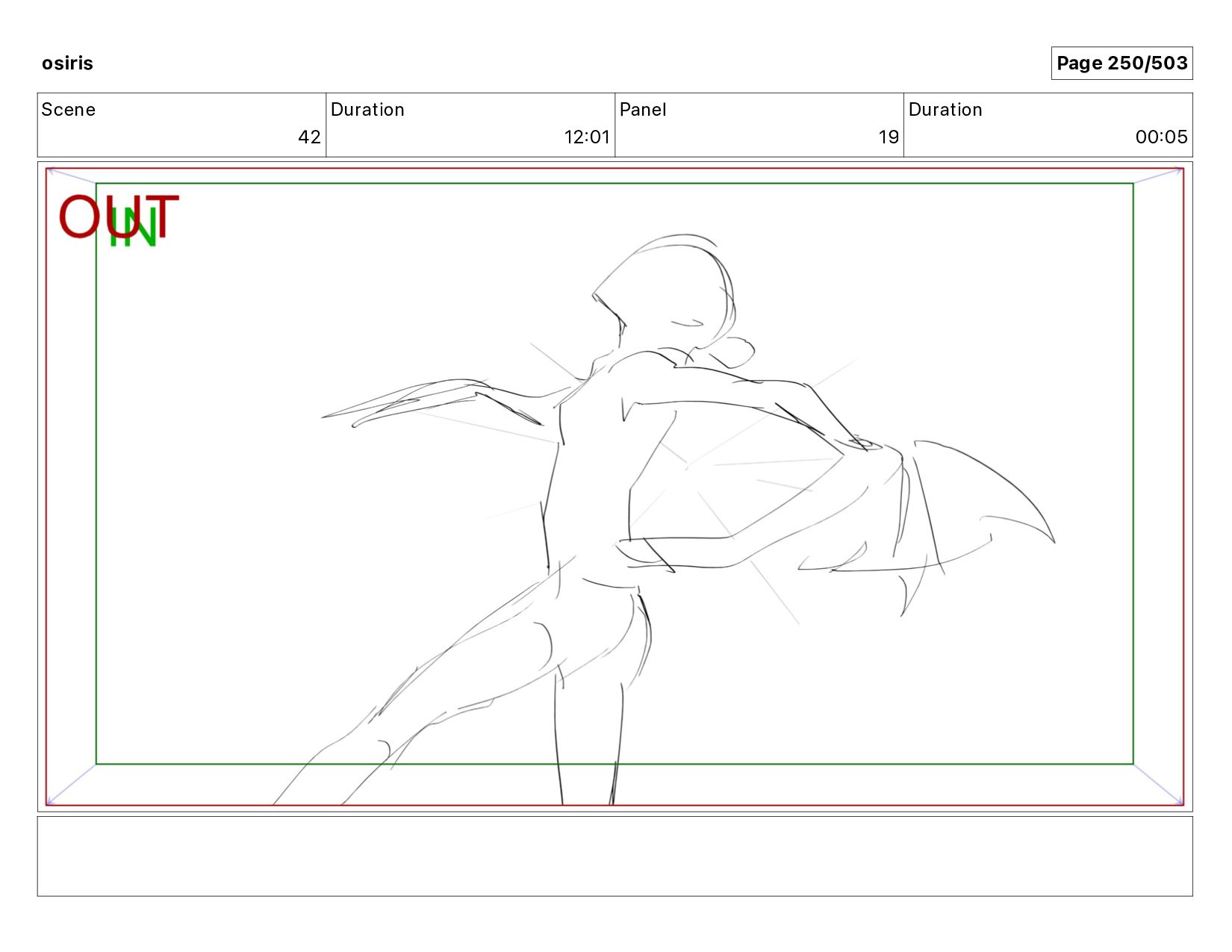Select the 'Panel' header label

(643, 110)
